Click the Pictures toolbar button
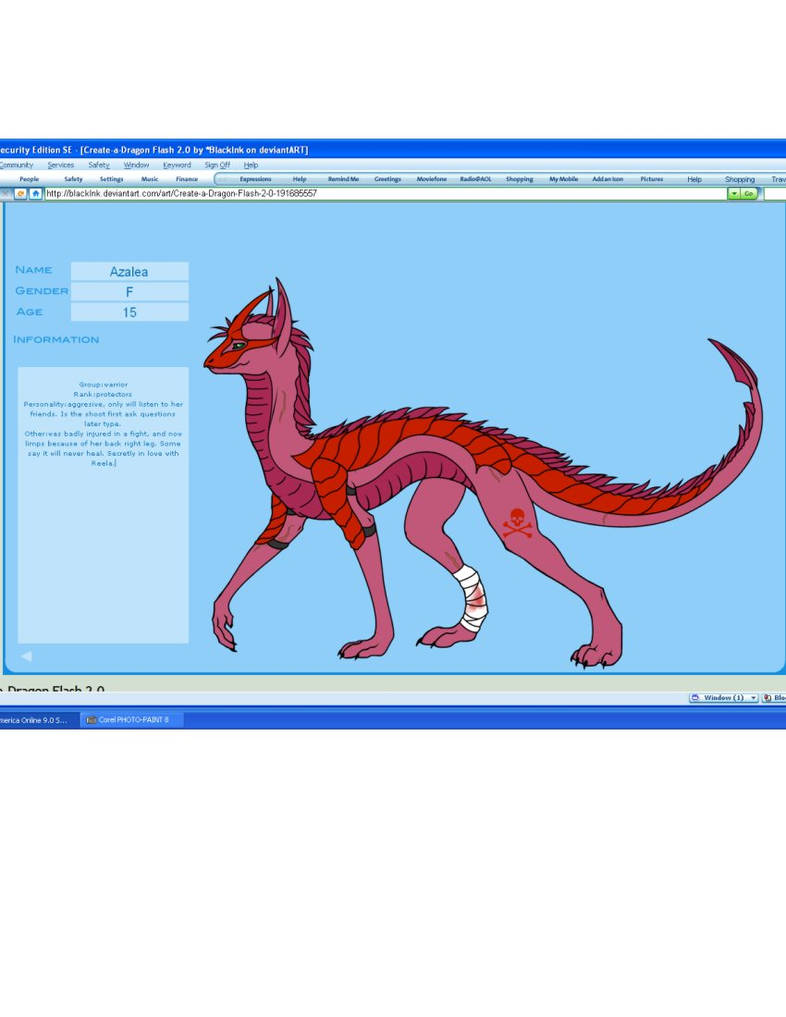 652,179
